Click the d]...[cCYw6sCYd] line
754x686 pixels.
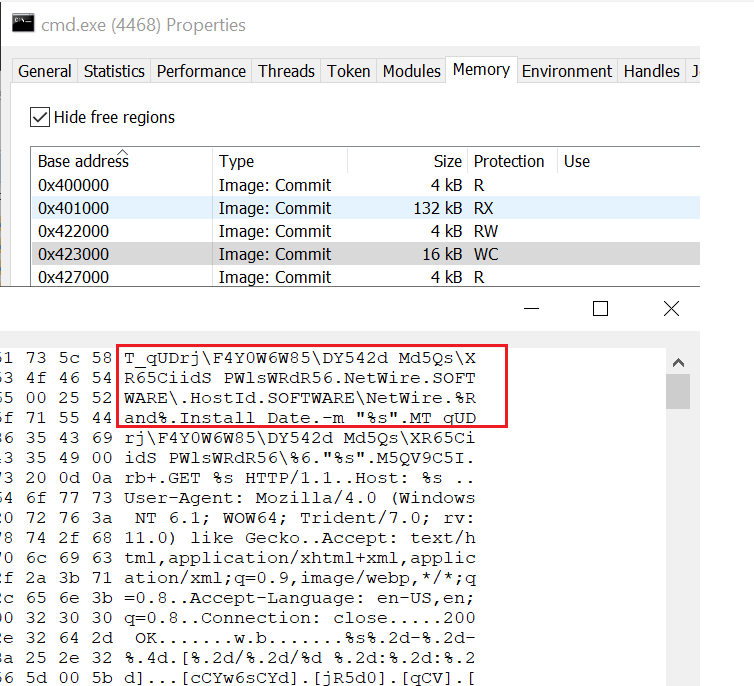coord(300,678)
